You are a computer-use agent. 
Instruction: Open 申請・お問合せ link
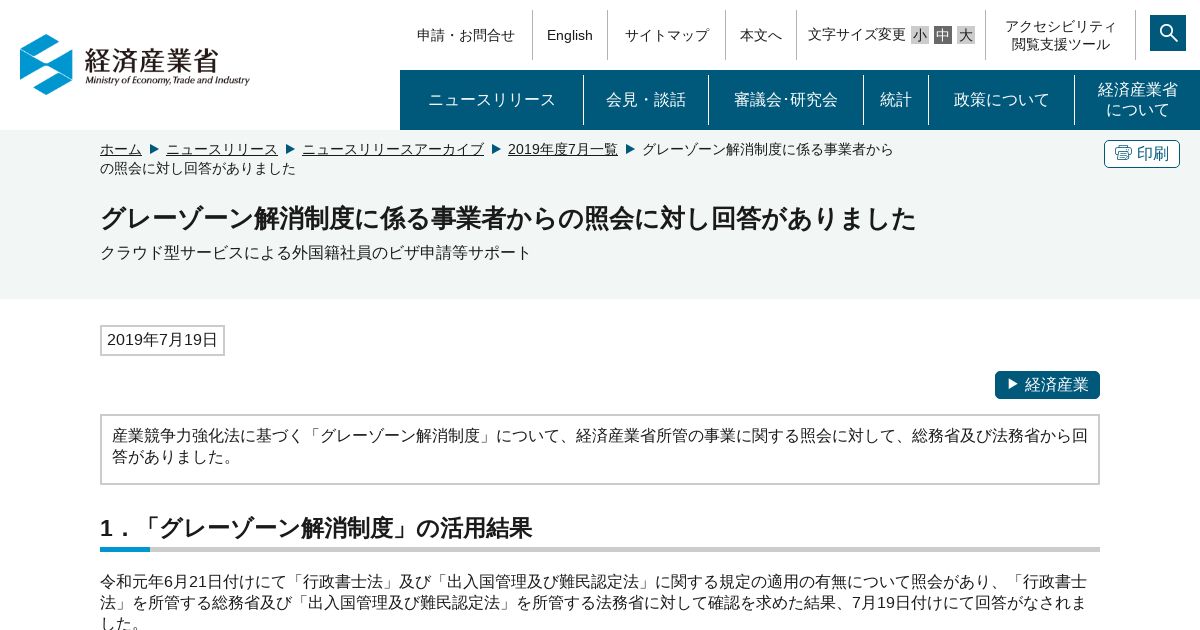click(466, 35)
